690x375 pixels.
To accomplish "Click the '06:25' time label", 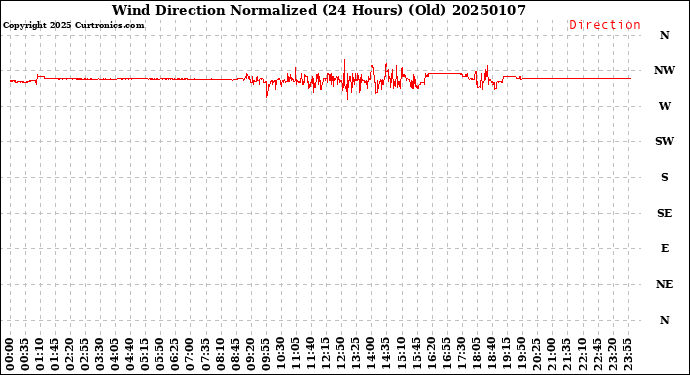I will (175, 355).
